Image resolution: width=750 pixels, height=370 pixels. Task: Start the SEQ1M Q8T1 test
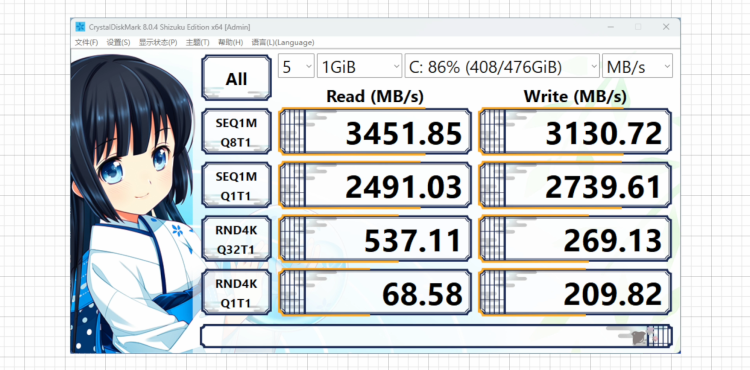(236, 131)
